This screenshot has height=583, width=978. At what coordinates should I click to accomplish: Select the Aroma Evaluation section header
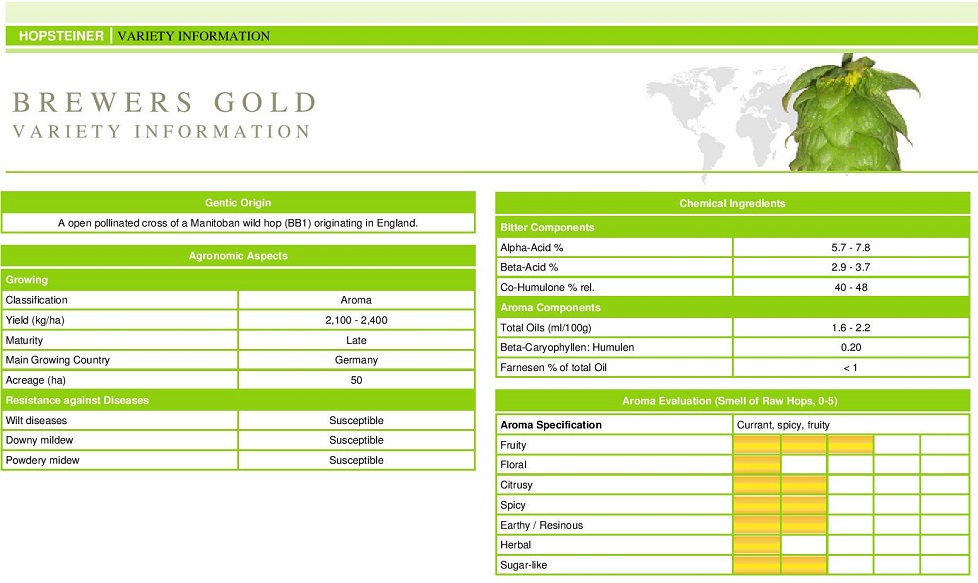tap(732, 401)
